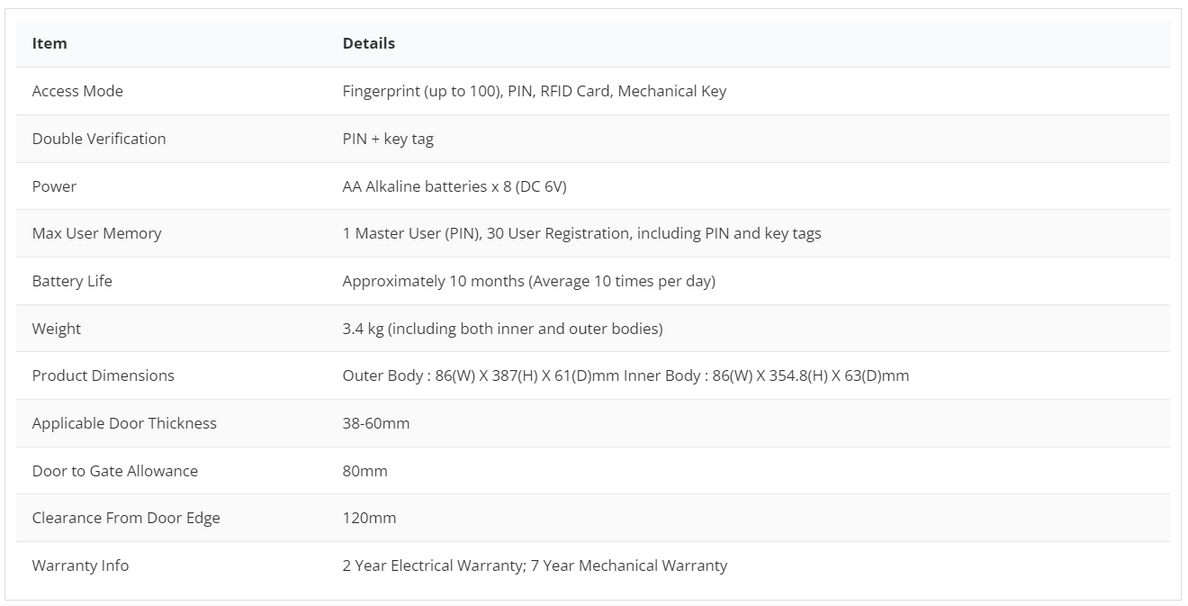Click the 120mm clearance value
This screenshot has height=606, width=1188.
pos(369,518)
